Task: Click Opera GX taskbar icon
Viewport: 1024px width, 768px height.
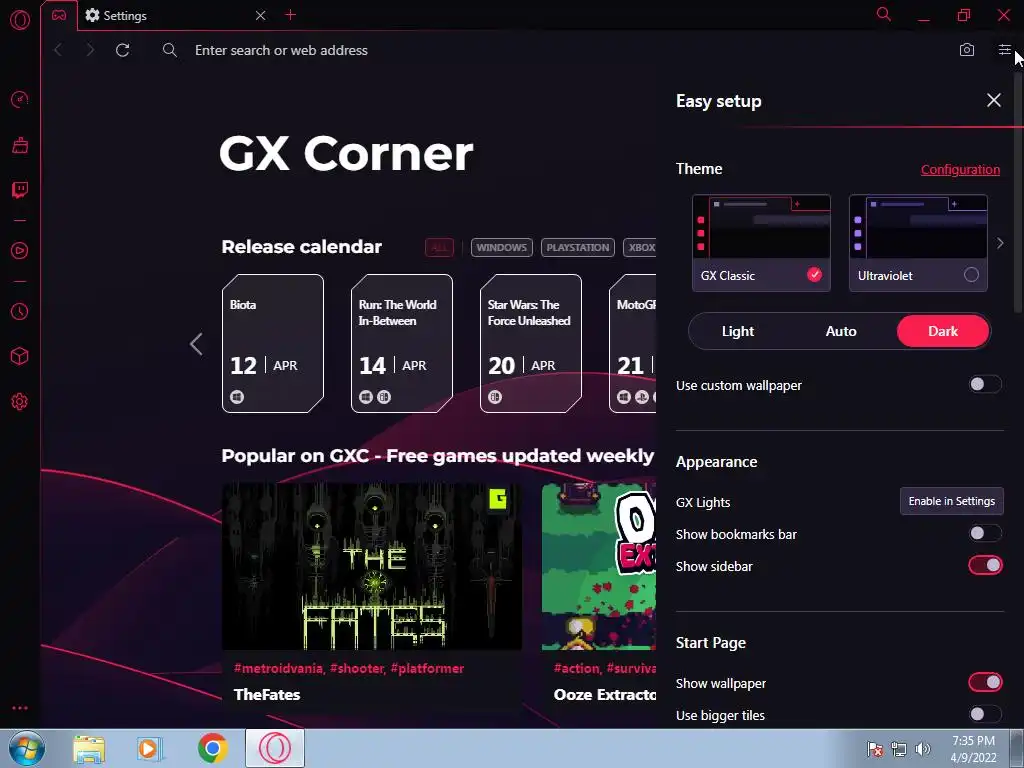Action: [x=275, y=748]
